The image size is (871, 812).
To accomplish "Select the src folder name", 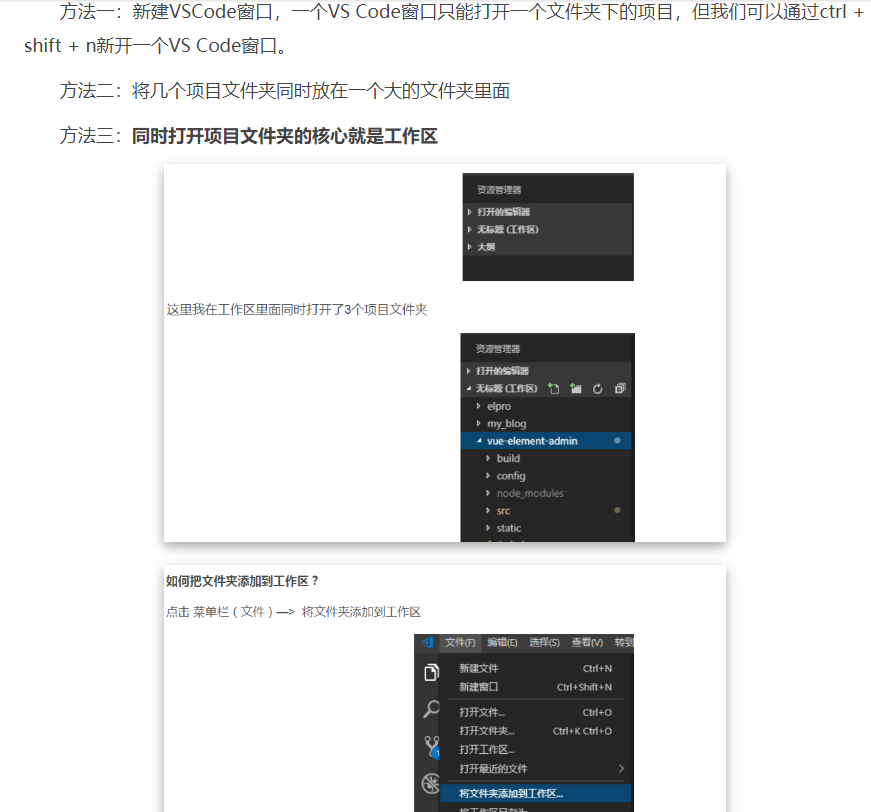I will [x=503, y=510].
